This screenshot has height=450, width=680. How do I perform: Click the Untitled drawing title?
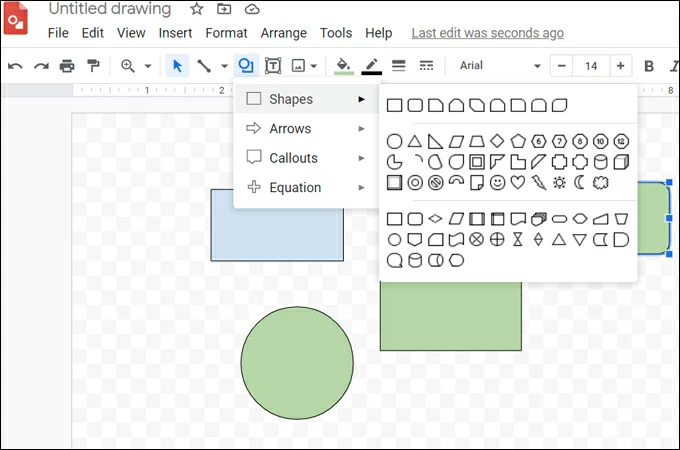(110, 9)
